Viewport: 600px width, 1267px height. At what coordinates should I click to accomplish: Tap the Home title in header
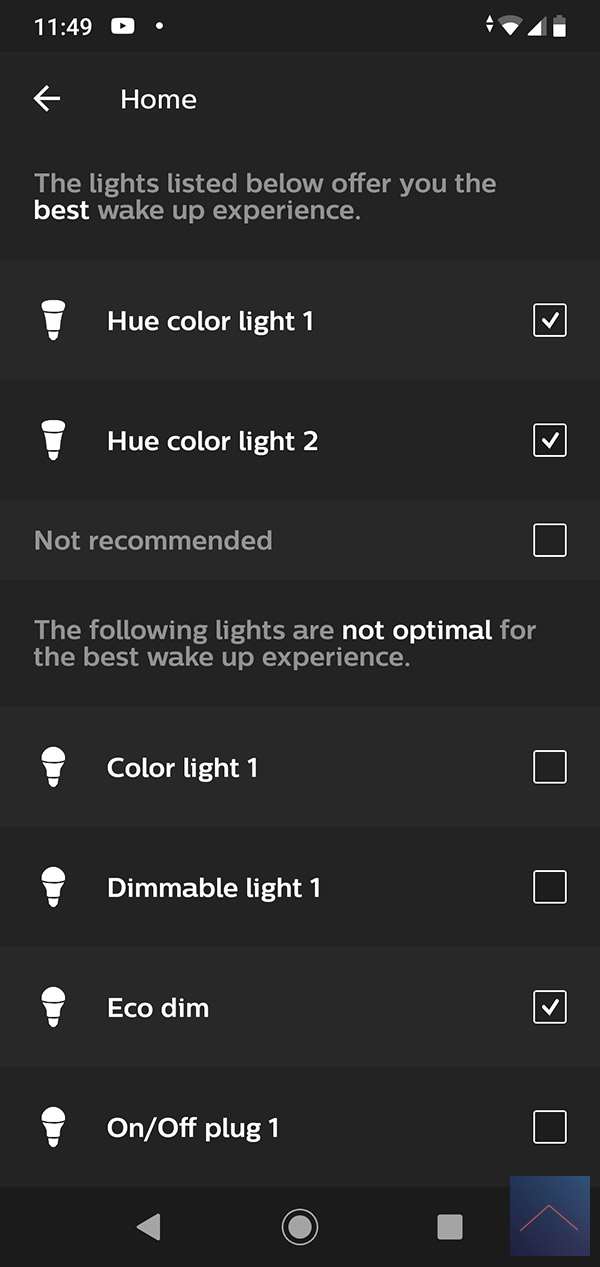tap(158, 99)
